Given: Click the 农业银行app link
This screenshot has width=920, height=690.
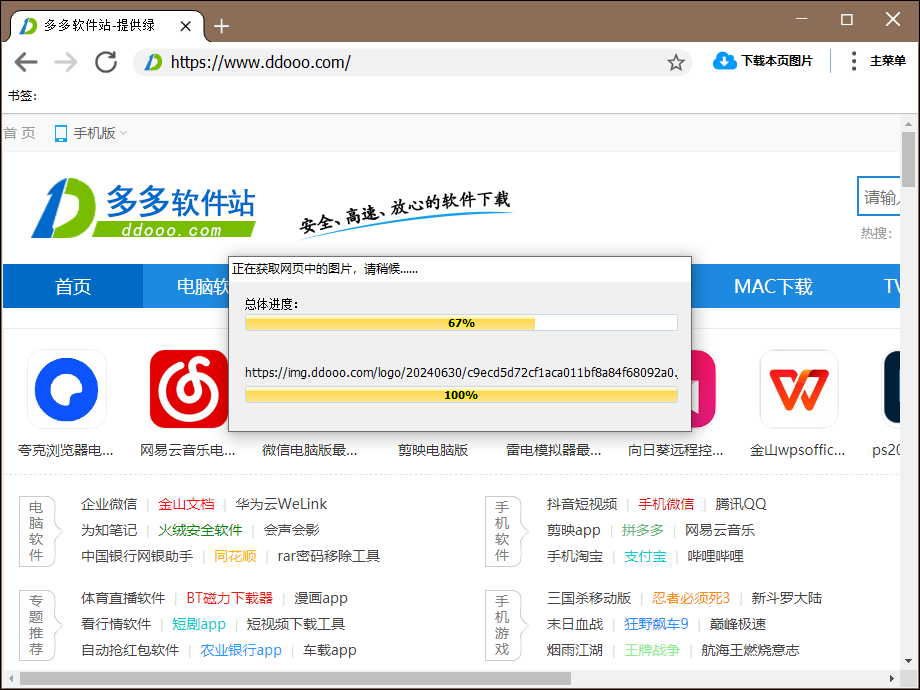Looking at the screenshot, I should (241, 650).
